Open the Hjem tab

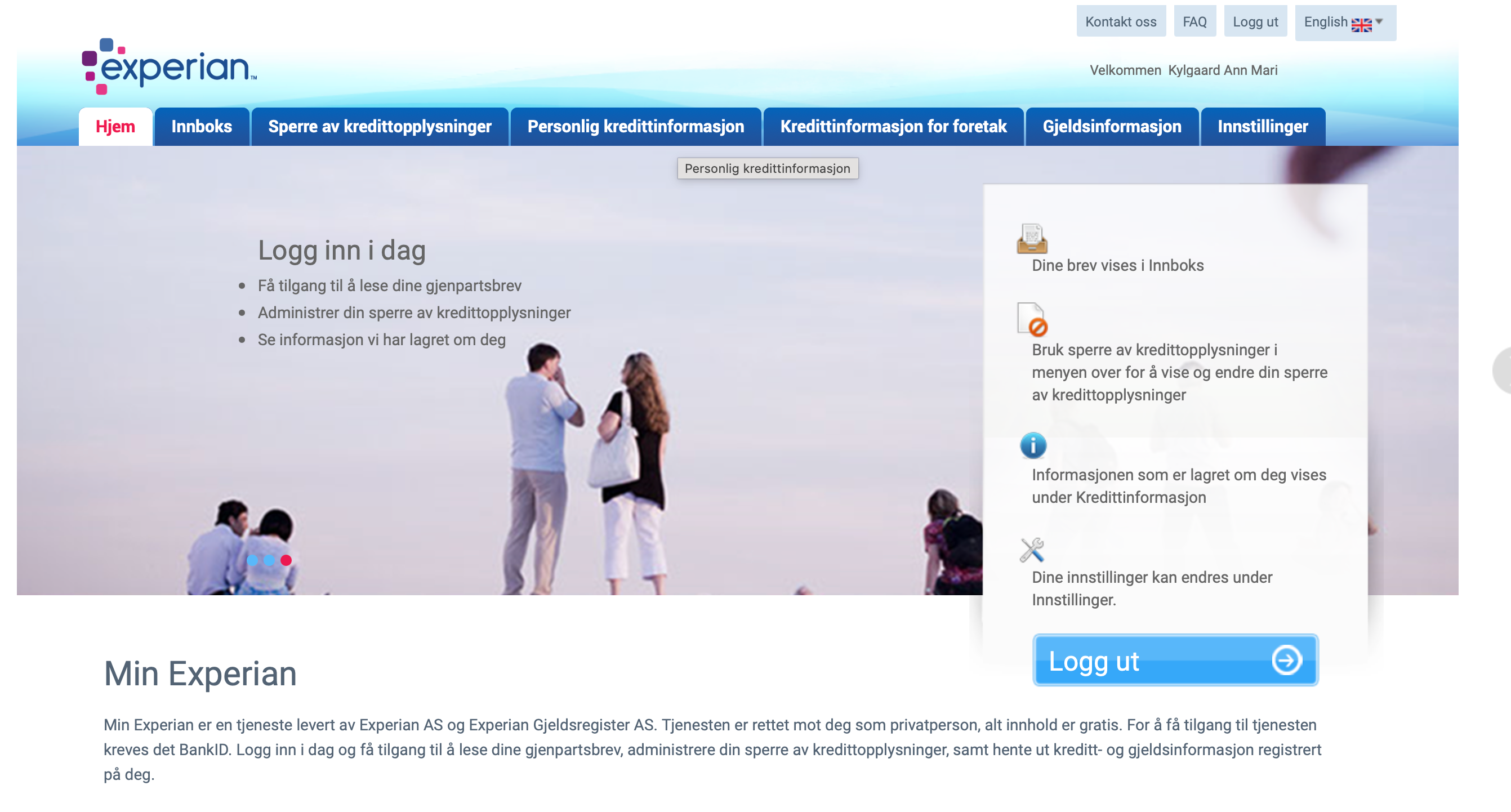click(x=115, y=127)
